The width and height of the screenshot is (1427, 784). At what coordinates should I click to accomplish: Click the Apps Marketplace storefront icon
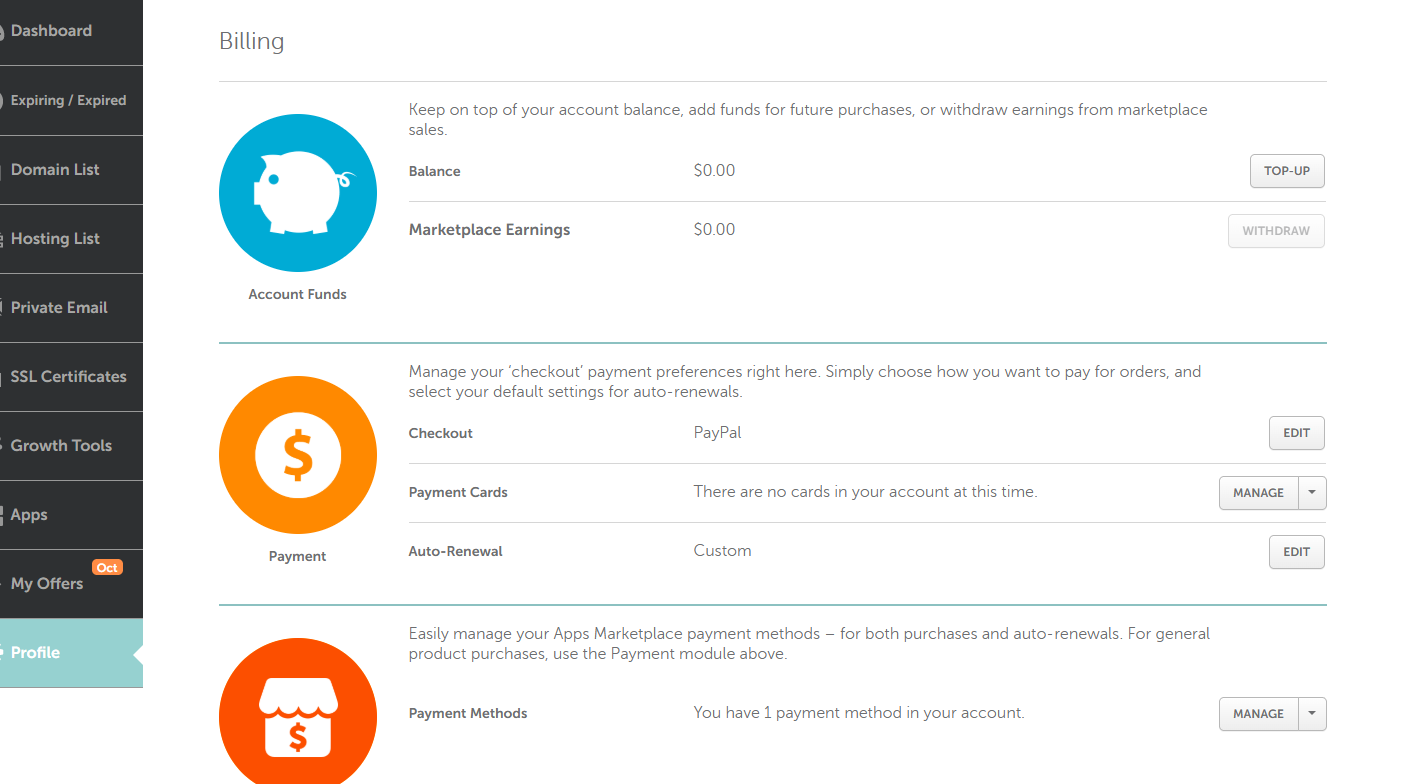[x=298, y=712]
